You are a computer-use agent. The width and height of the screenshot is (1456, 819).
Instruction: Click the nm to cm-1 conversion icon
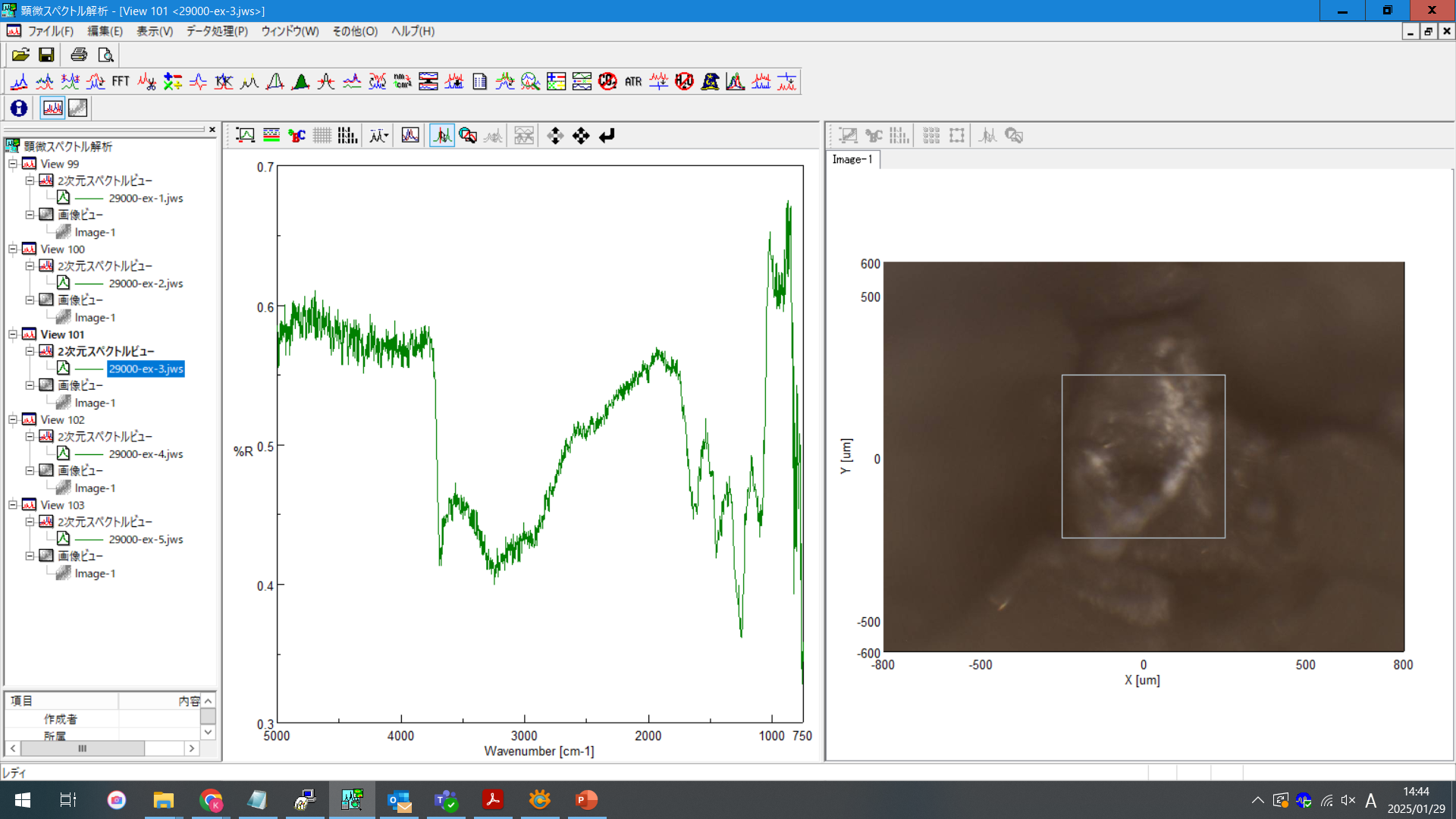pyautogui.click(x=403, y=81)
